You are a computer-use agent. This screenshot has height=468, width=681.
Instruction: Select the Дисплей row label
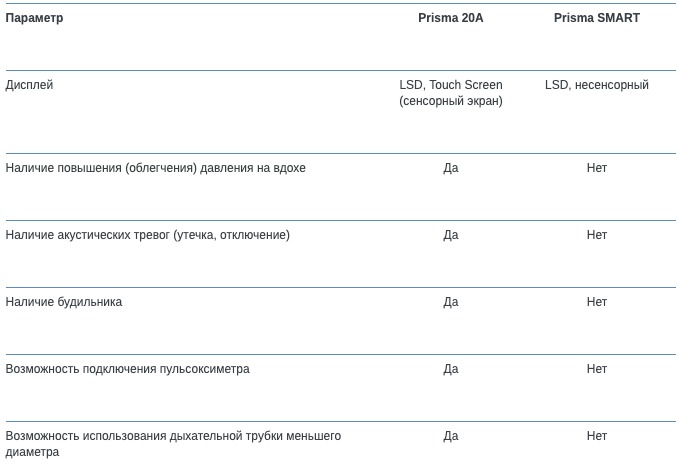29,85
